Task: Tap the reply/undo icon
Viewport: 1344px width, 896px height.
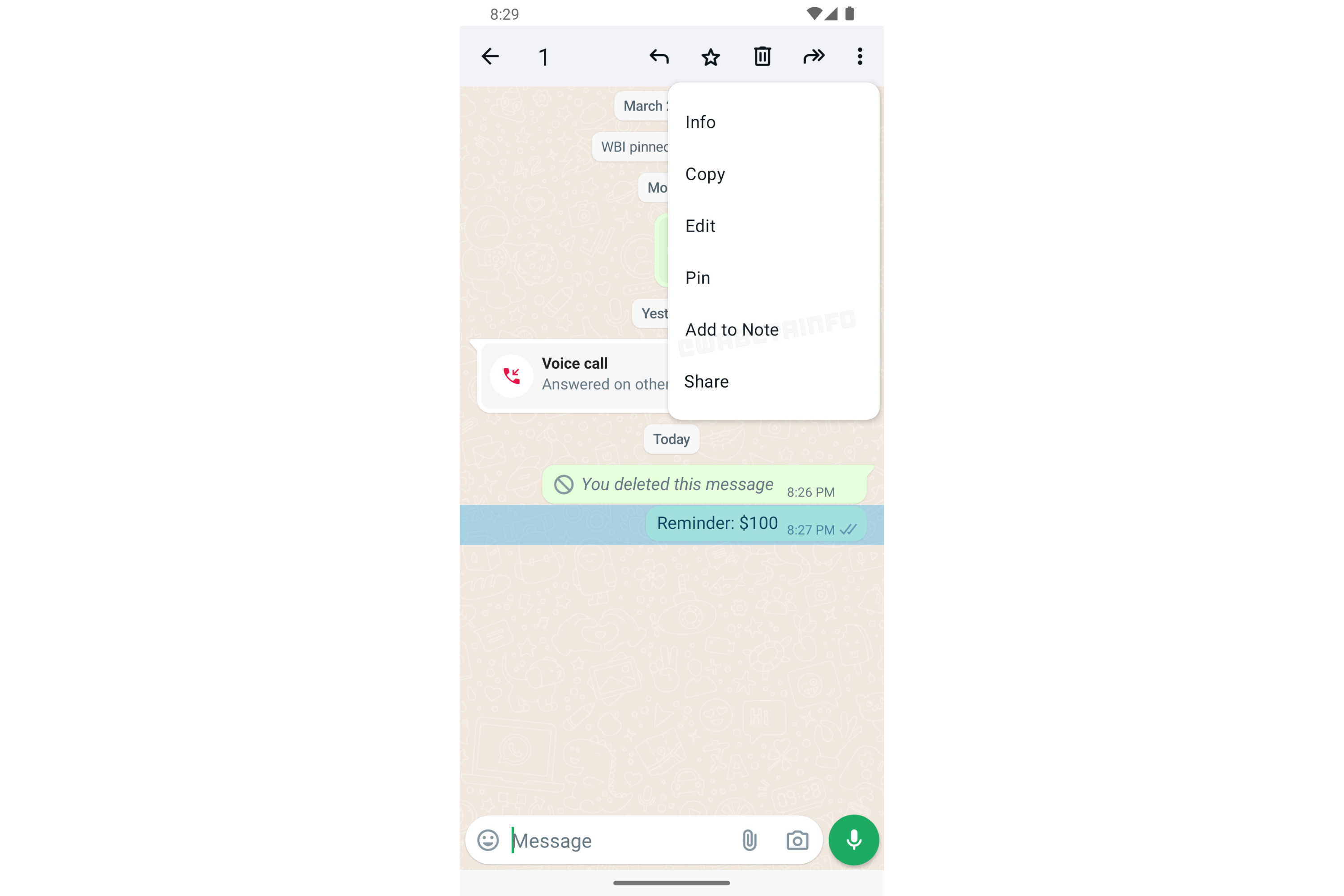Action: pos(659,56)
